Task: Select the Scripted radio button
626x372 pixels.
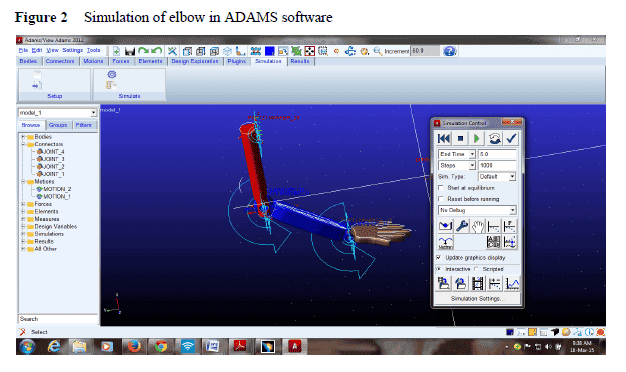Action: (477, 269)
